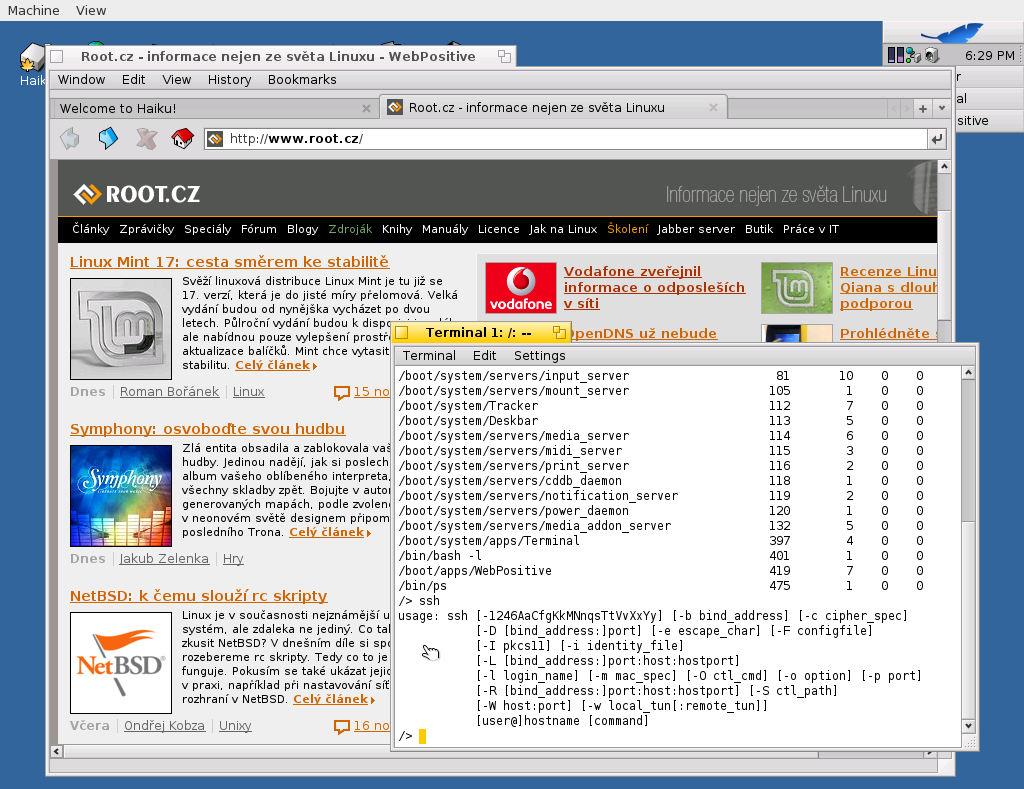Go to Zprávičky in site navigation
Screen dimensions: 1024x789
pos(147,229)
